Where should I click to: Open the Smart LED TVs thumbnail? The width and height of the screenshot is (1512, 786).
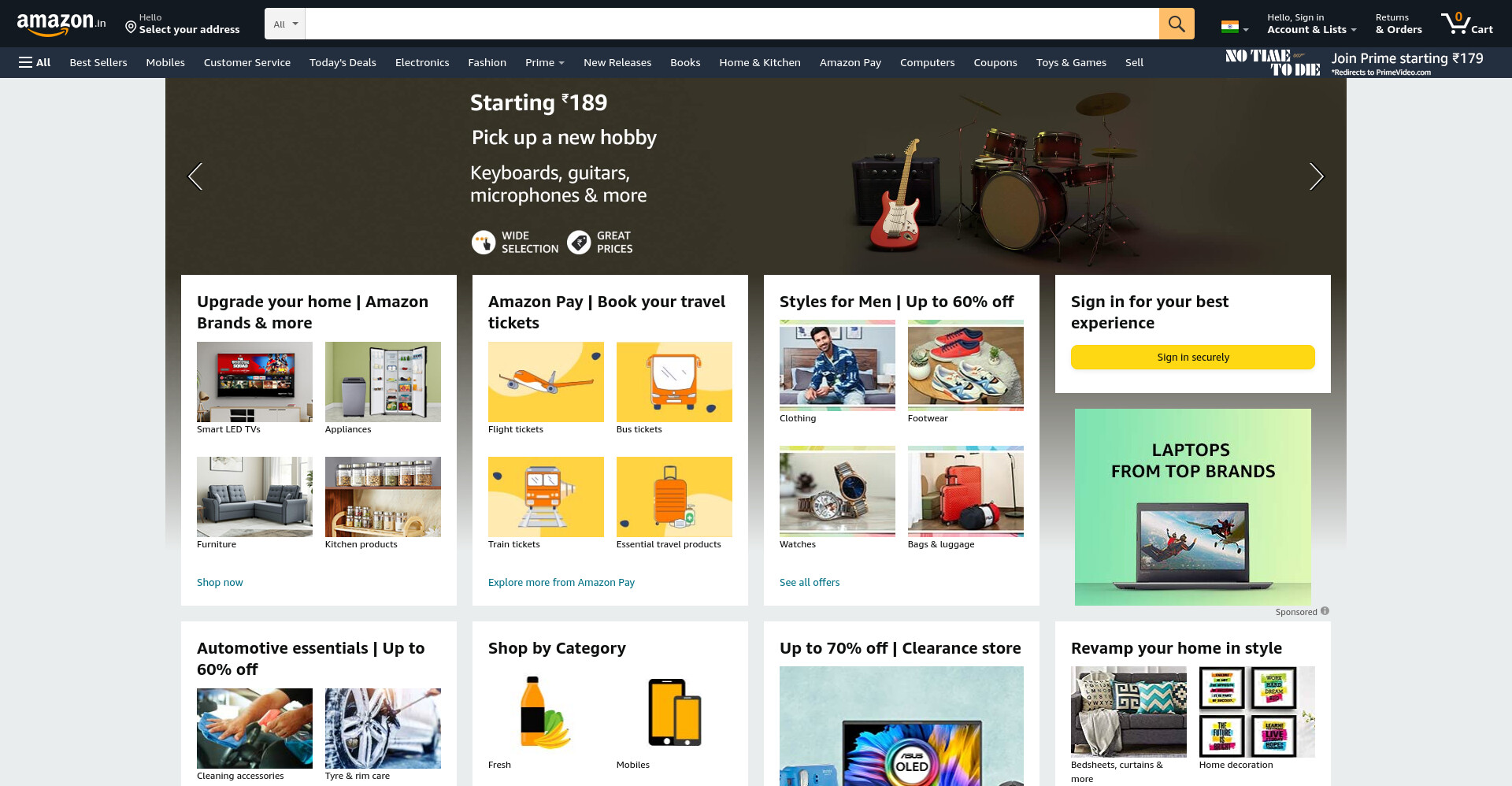pos(254,382)
